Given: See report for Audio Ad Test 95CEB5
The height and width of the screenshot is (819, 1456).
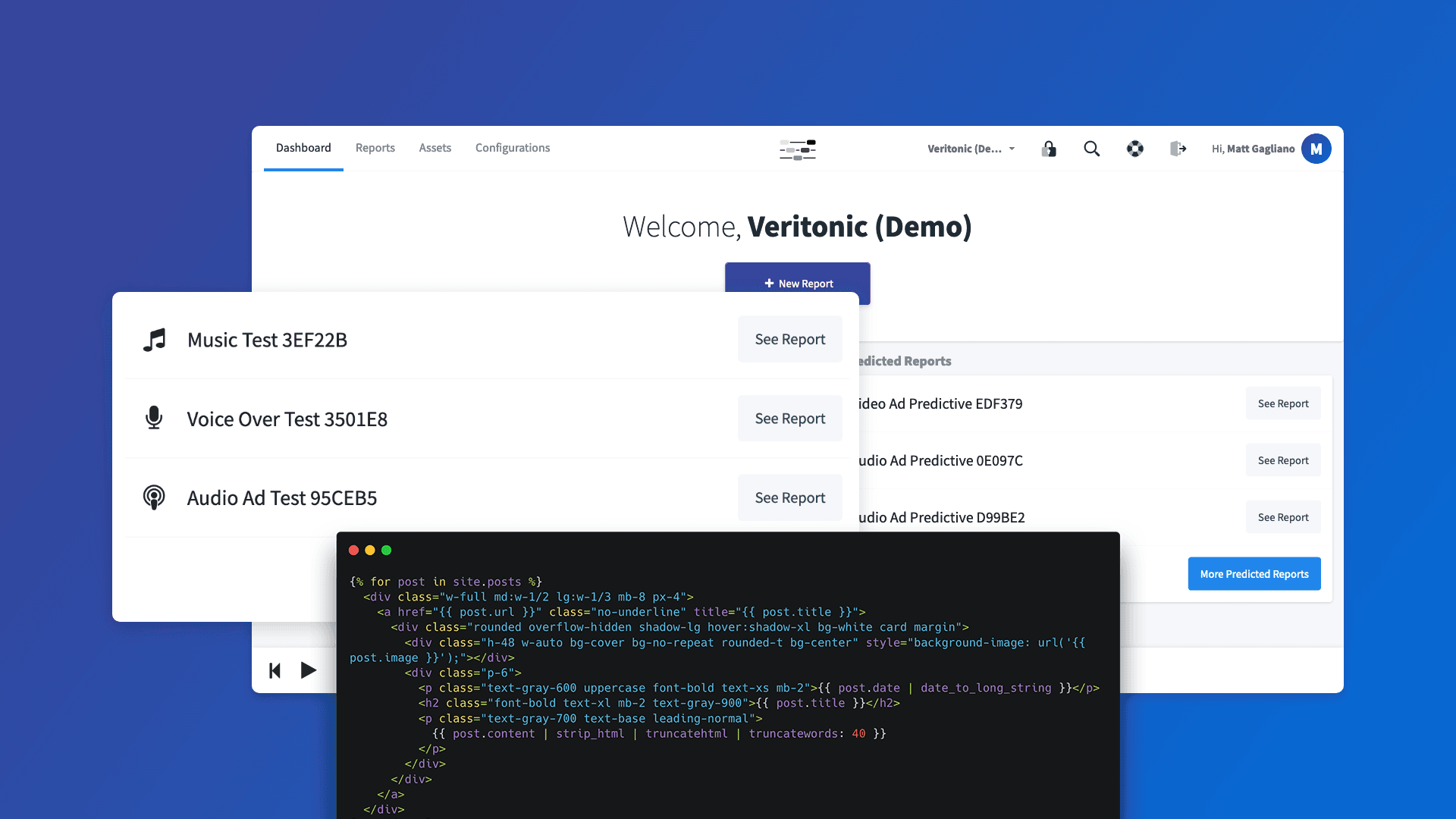Looking at the screenshot, I should (x=790, y=497).
